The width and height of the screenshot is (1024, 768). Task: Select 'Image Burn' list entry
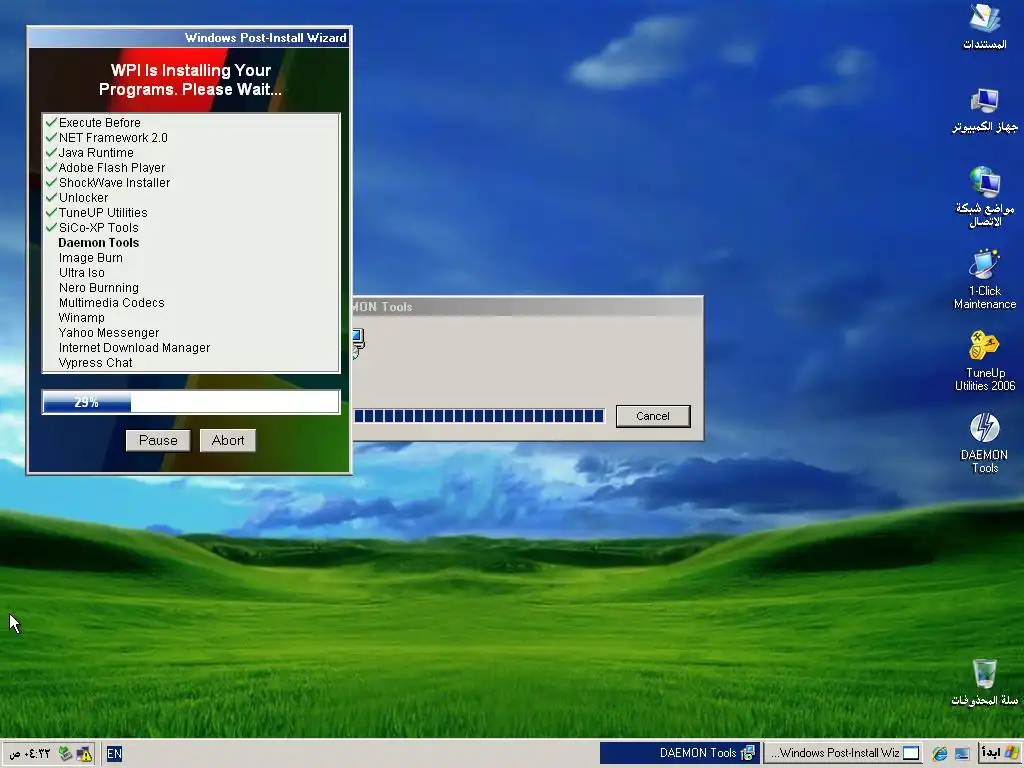point(91,257)
